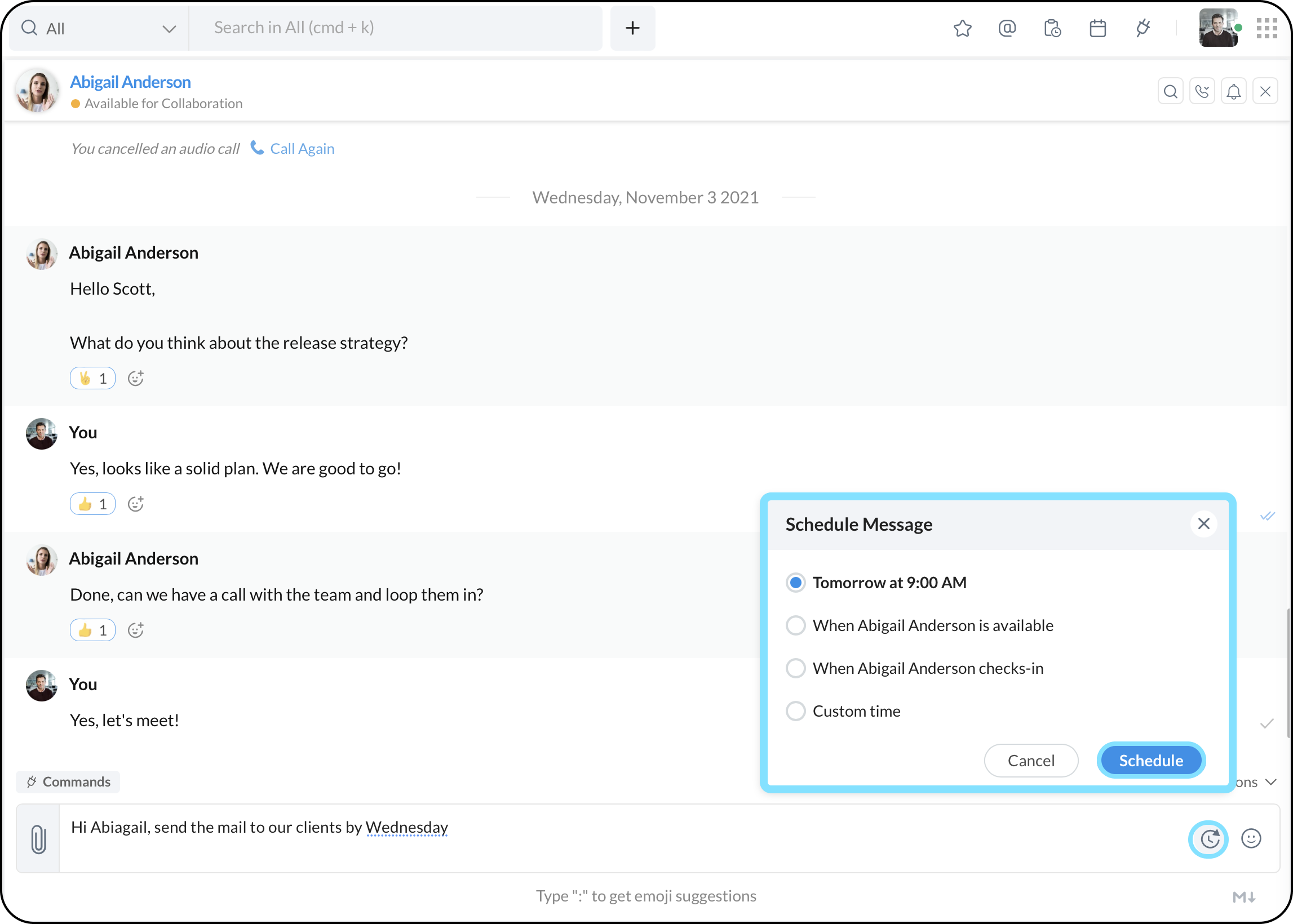Screen dimensions: 1293x924
Task: Open the starred messages star icon
Action: pyautogui.click(x=962, y=28)
